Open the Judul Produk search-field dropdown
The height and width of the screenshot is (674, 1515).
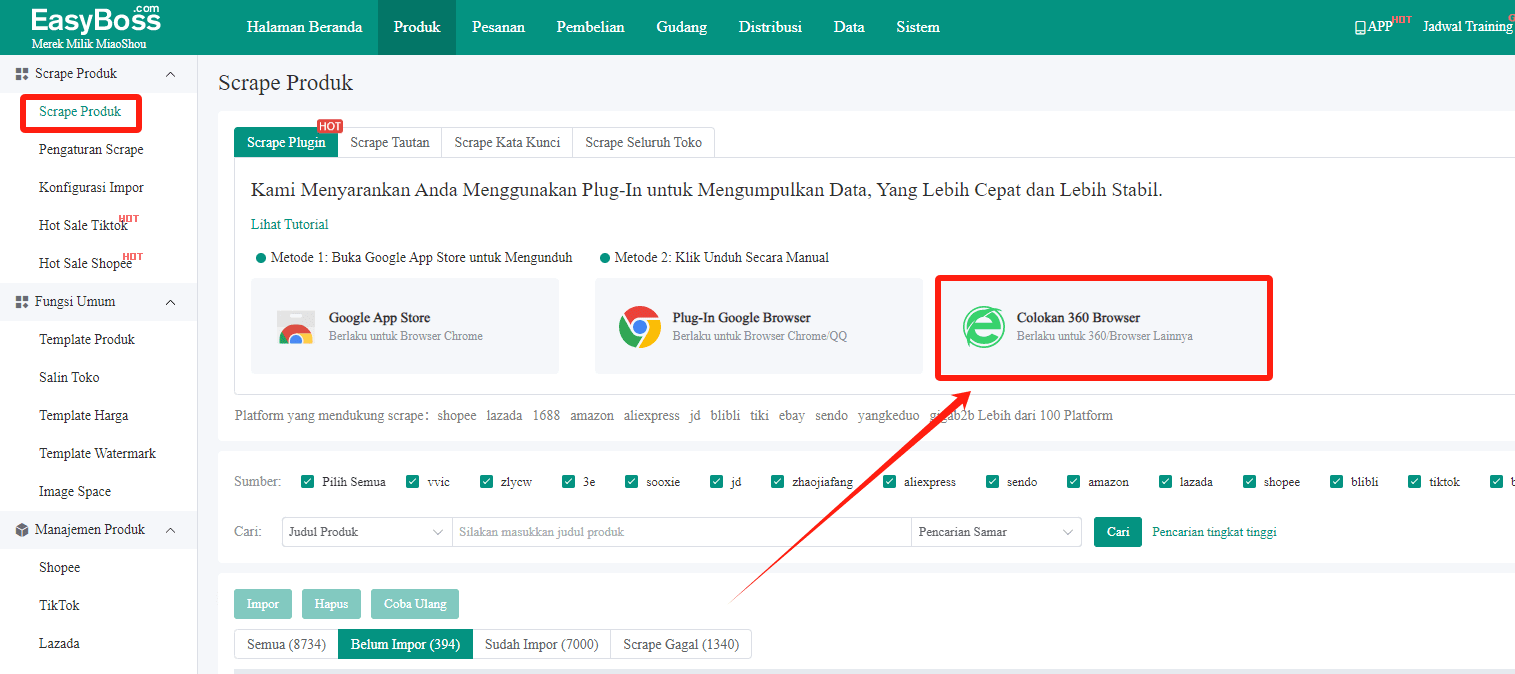click(x=367, y=532)
